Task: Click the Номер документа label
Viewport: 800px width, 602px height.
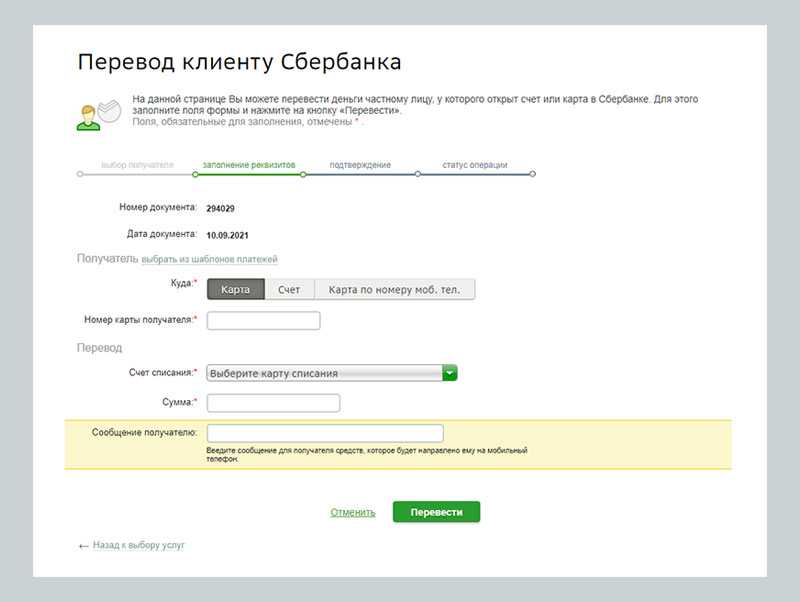Action: [x=158, y=207]
